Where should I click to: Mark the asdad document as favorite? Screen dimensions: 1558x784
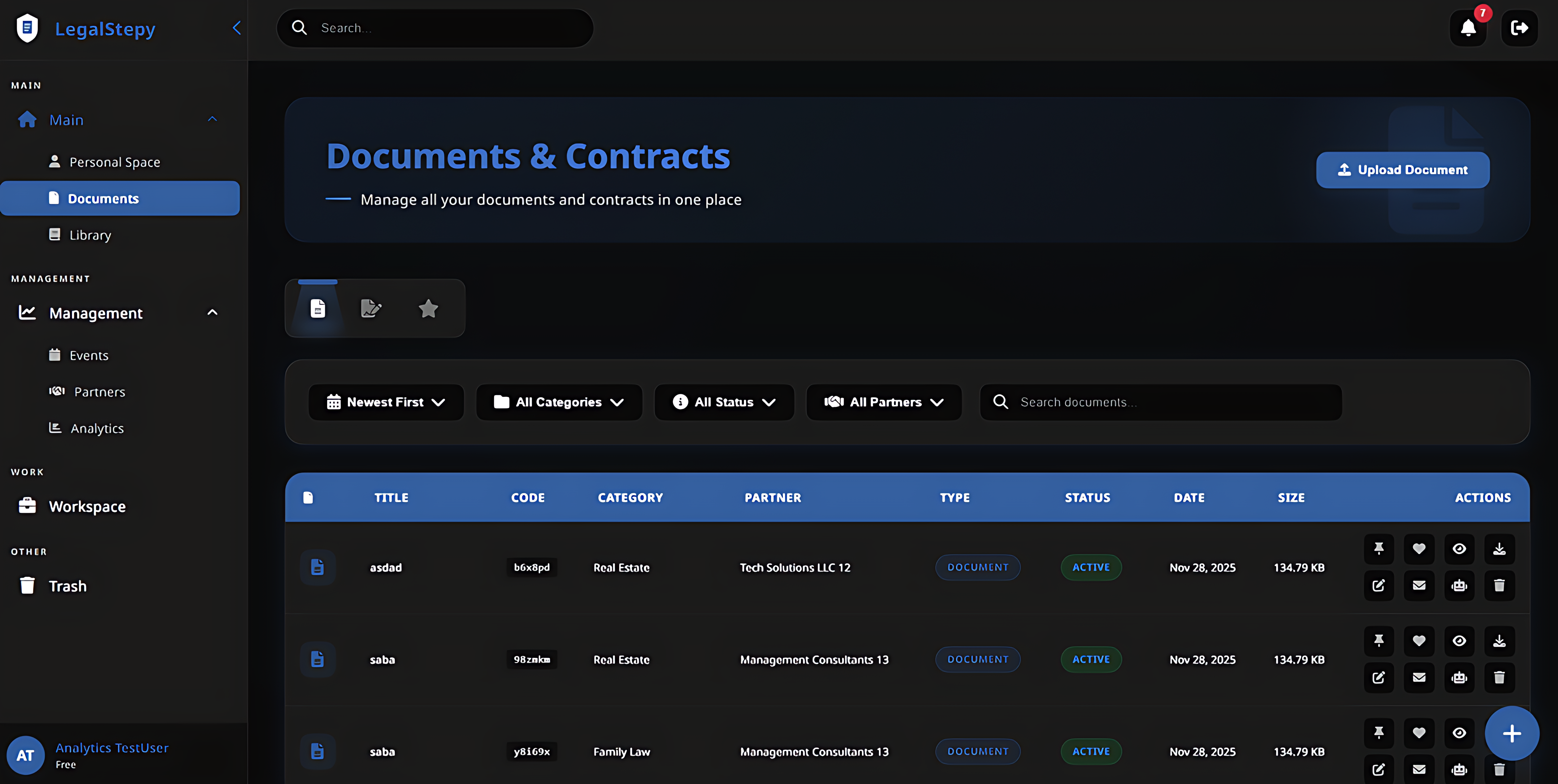pos(1419,549)
